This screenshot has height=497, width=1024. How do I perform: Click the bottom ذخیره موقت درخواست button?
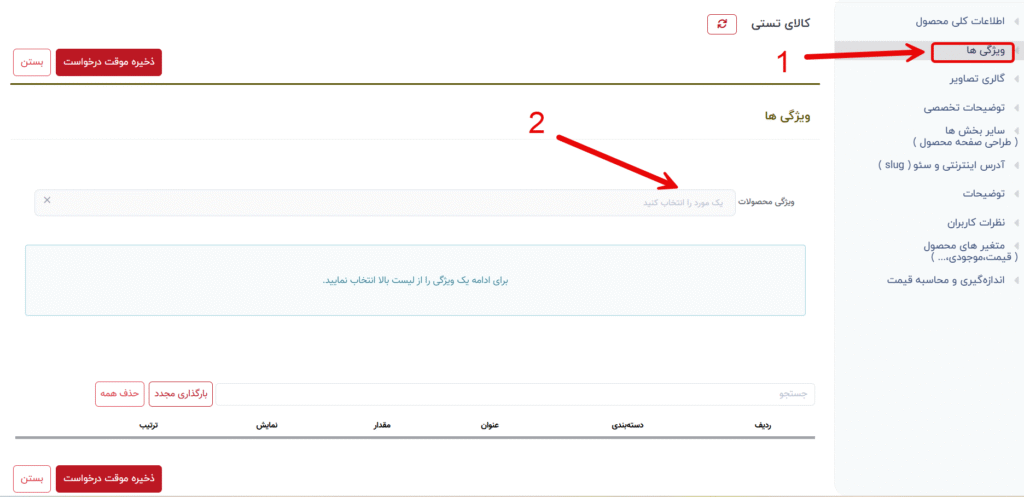point(109,479)
